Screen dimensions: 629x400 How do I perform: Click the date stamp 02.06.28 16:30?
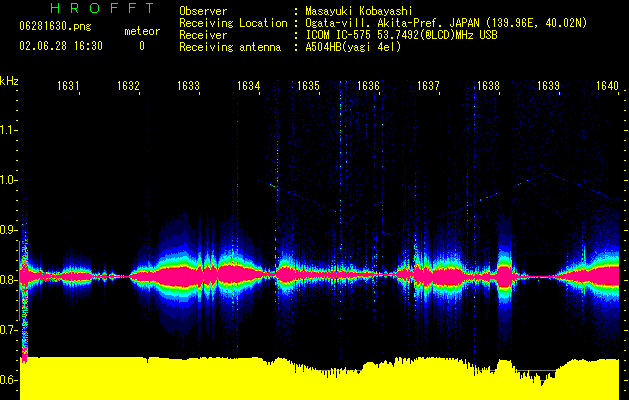(61, 46)
